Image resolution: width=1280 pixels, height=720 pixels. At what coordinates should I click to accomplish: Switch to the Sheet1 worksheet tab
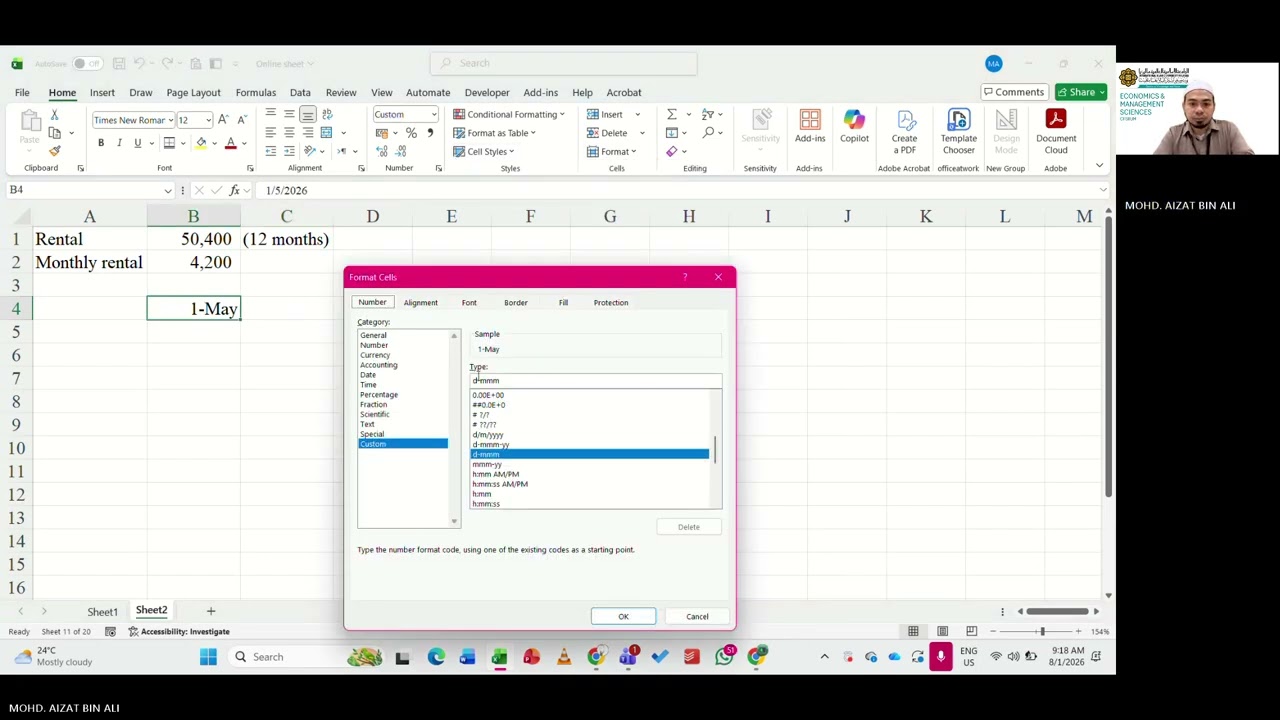pyautogui.click(x=102, y=611)
